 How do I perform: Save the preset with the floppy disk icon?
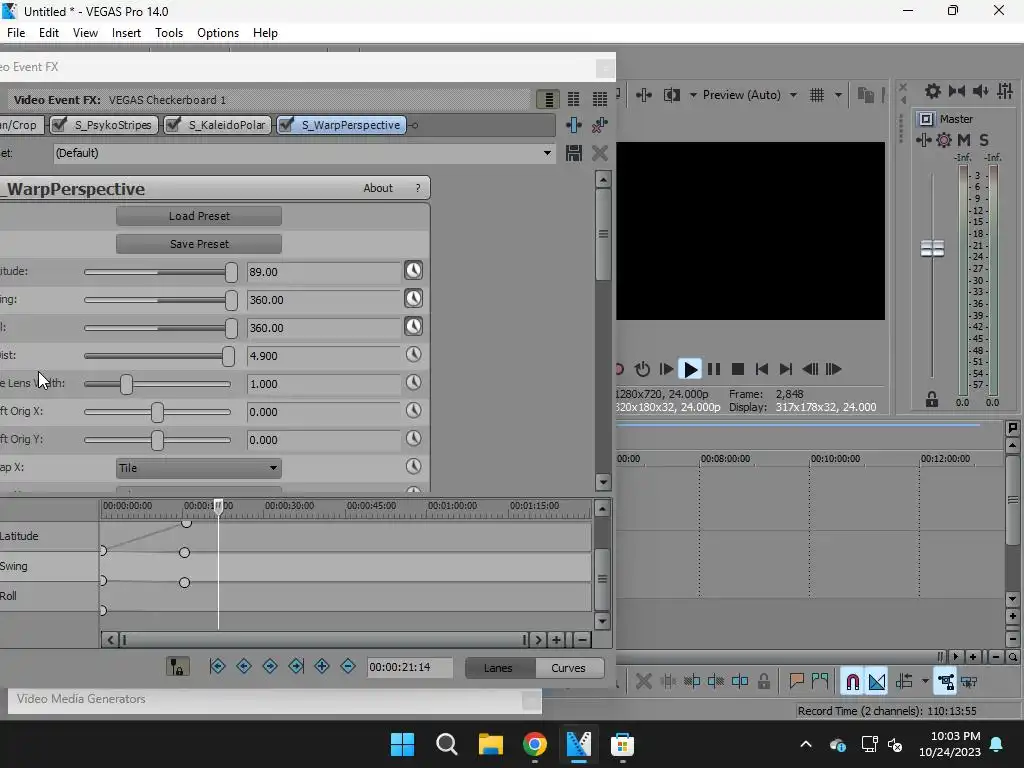pyautogui.click(x=573, y=153)
